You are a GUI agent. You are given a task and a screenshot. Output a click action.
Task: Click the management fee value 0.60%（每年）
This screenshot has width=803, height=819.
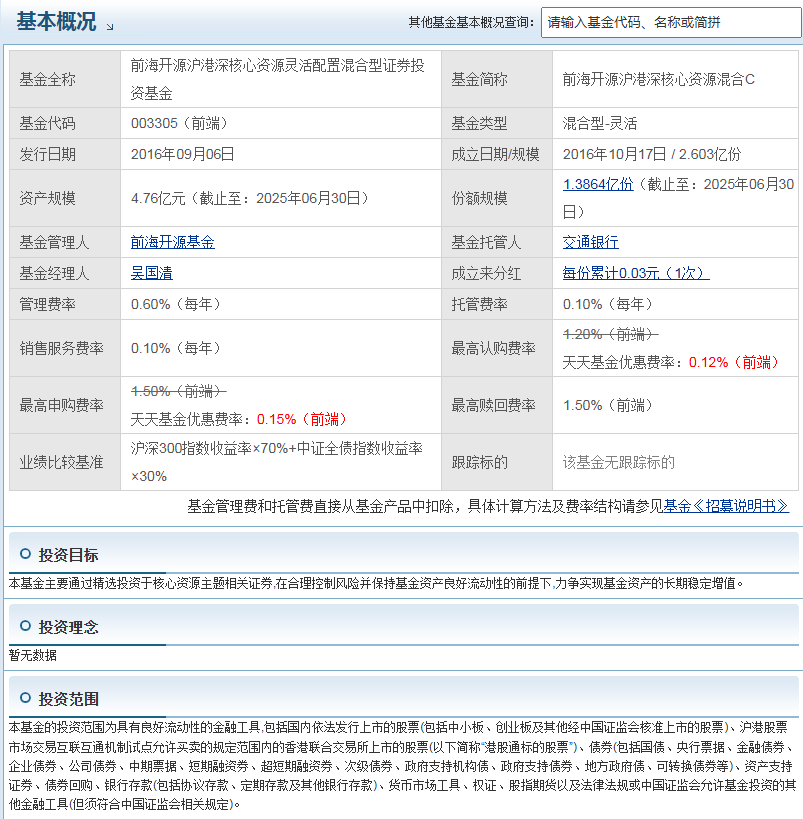coord(176,304)
